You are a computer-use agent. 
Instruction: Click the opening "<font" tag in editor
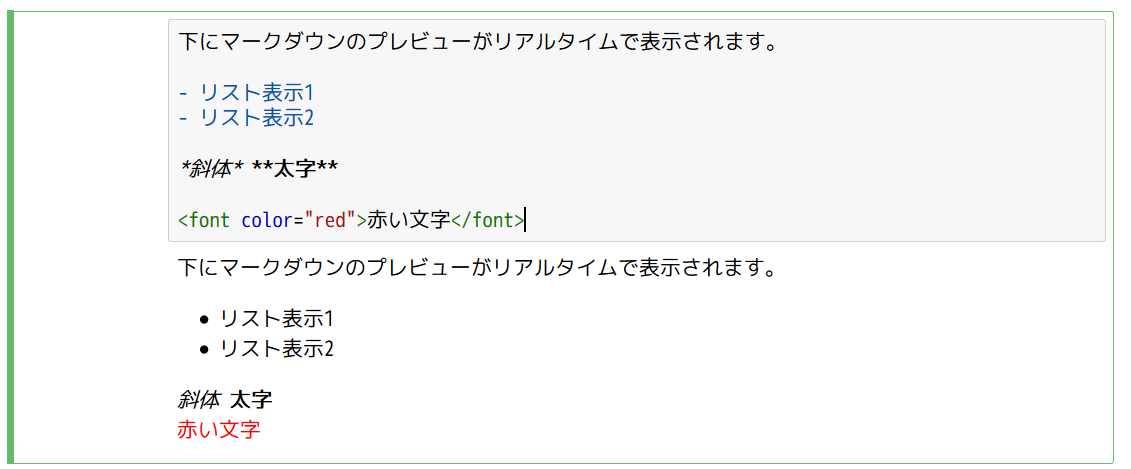coord(205,220)
